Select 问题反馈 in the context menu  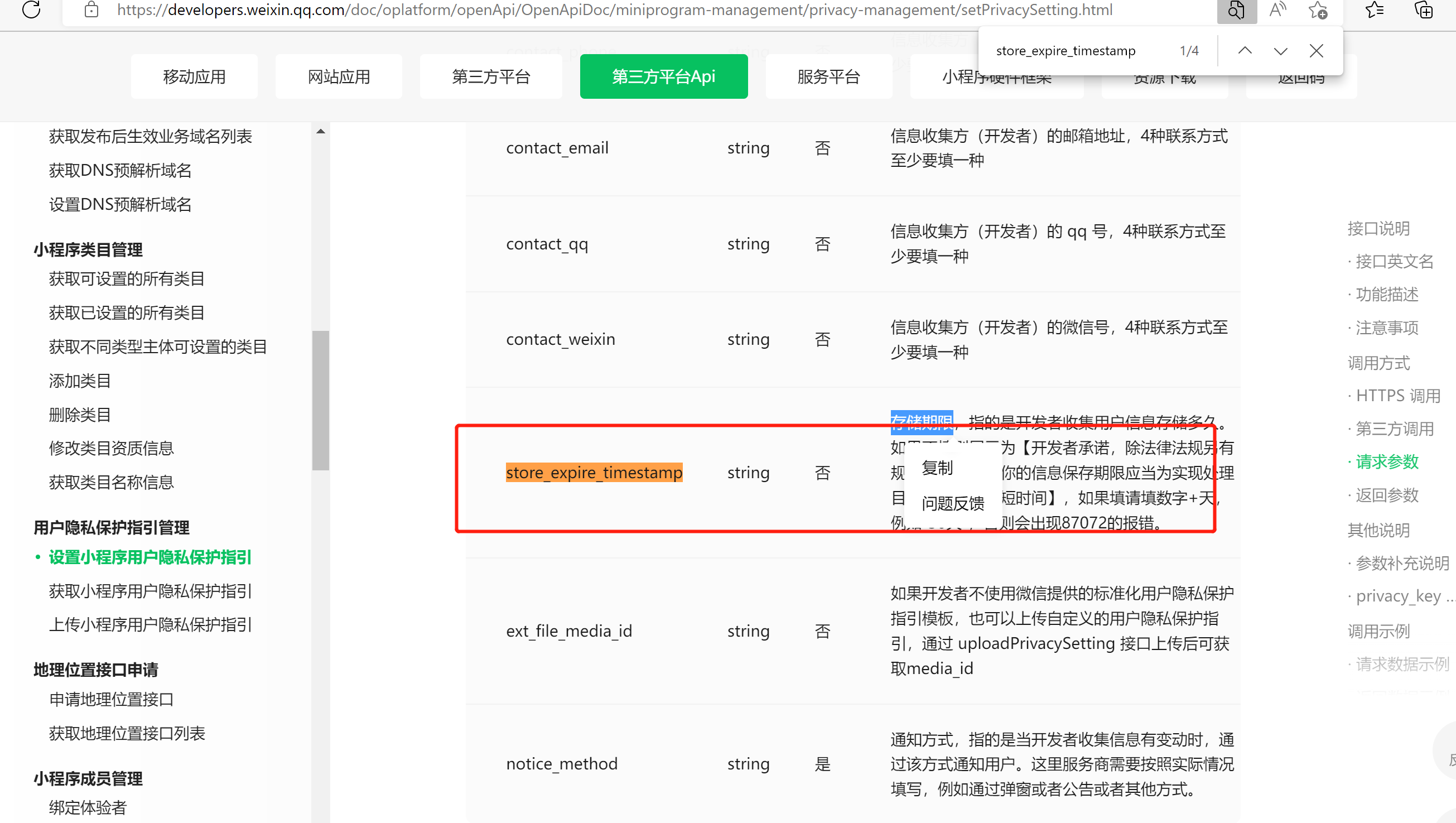tap(952, 503)
